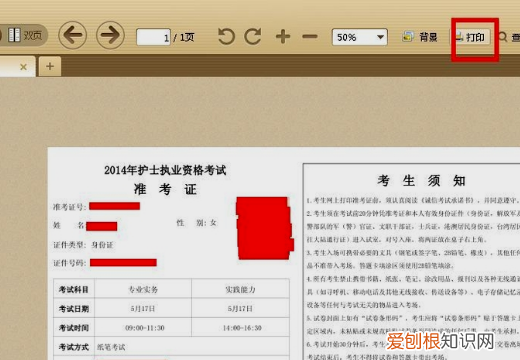Zoom out with the minus icon
The image size is (520, 360).
click(x=310, y=36)
